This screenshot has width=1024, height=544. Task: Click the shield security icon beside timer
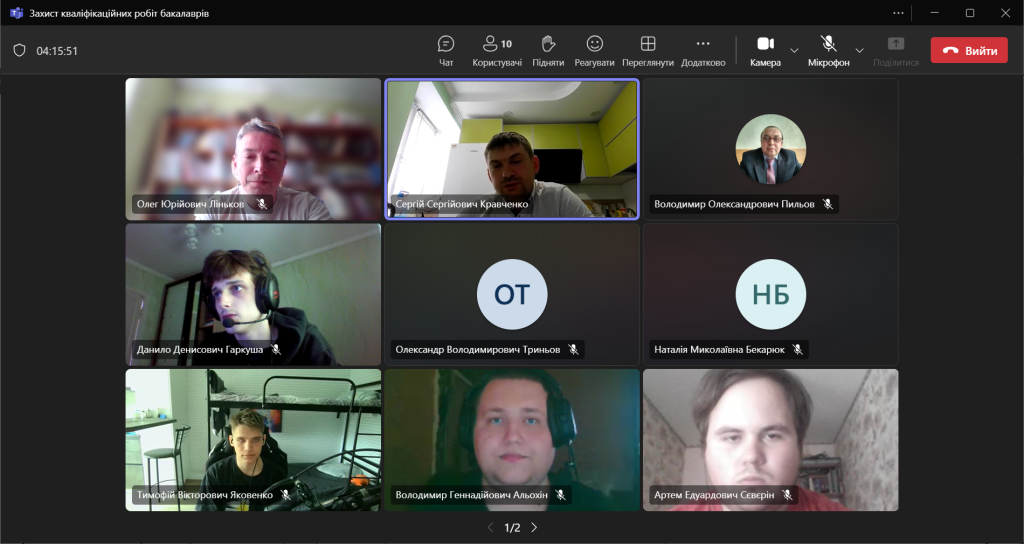pos(20,50)
